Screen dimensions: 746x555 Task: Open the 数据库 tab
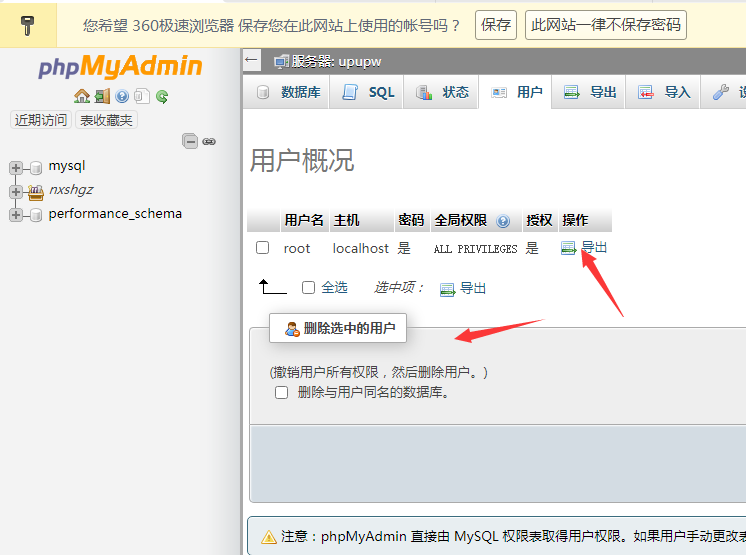pyautogui.click(x=289, y=93)
